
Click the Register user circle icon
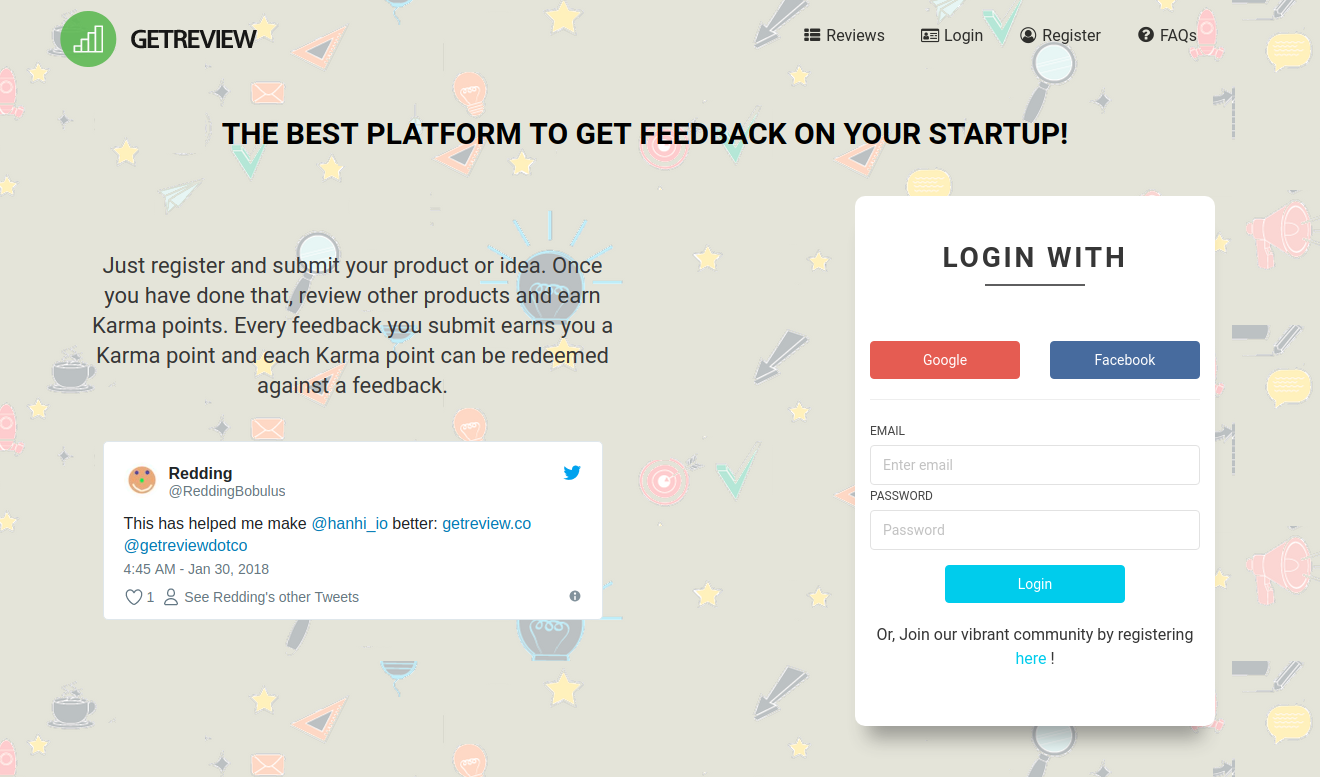click(1028, 35)
